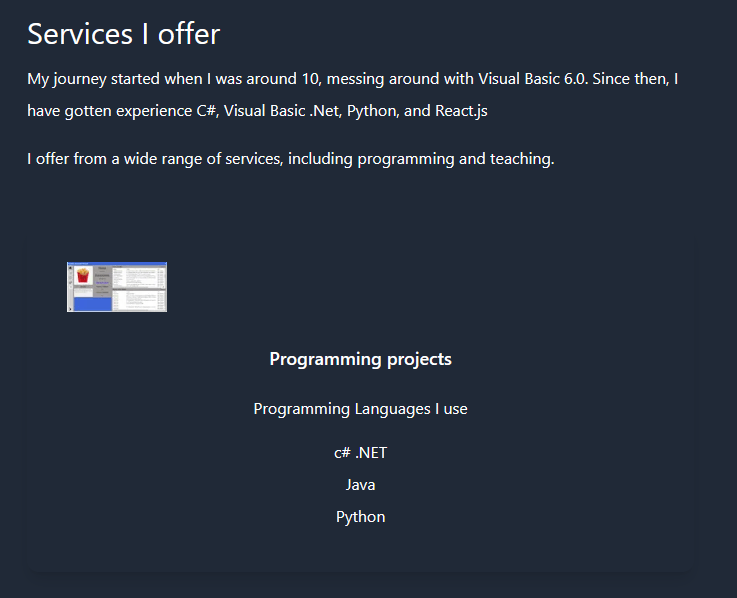Image resolution: width=737 pixels, height=598 pixels.
Task: Click the "Programming Languages I use" subtitle
Action: point(360,409)
